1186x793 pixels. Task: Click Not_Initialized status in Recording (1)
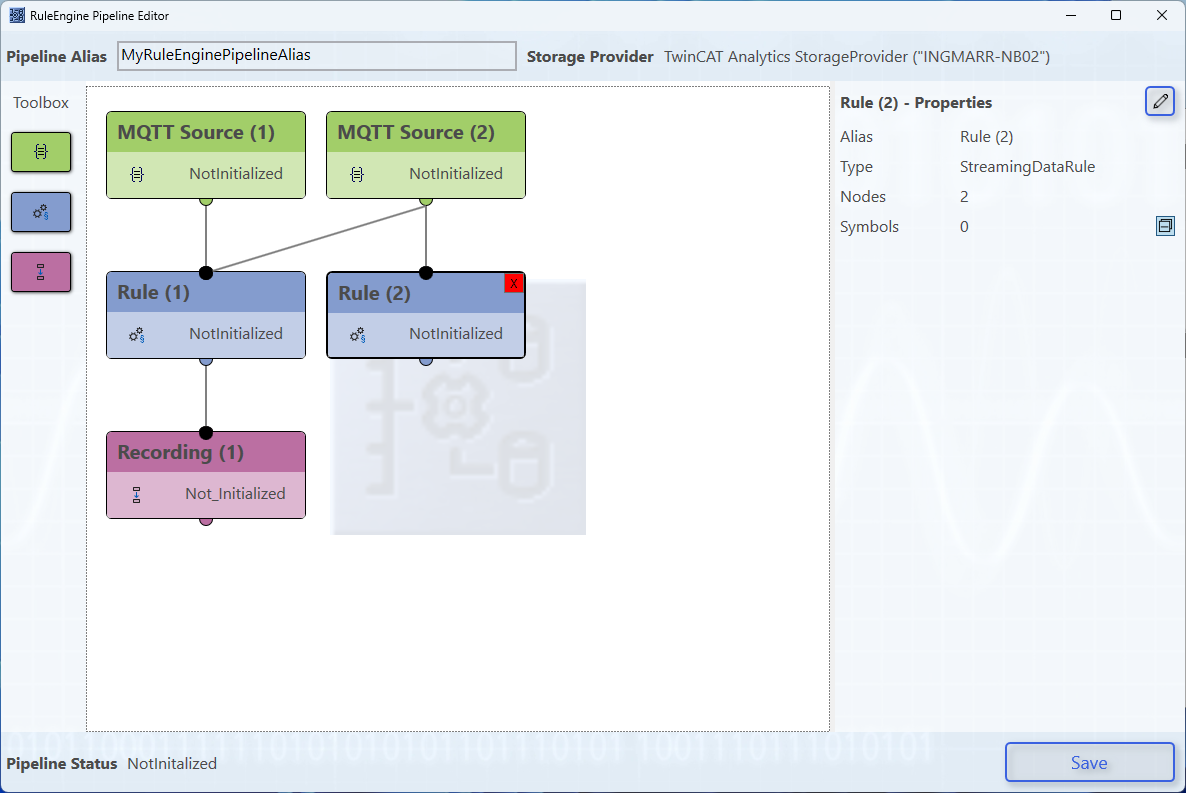235,494
